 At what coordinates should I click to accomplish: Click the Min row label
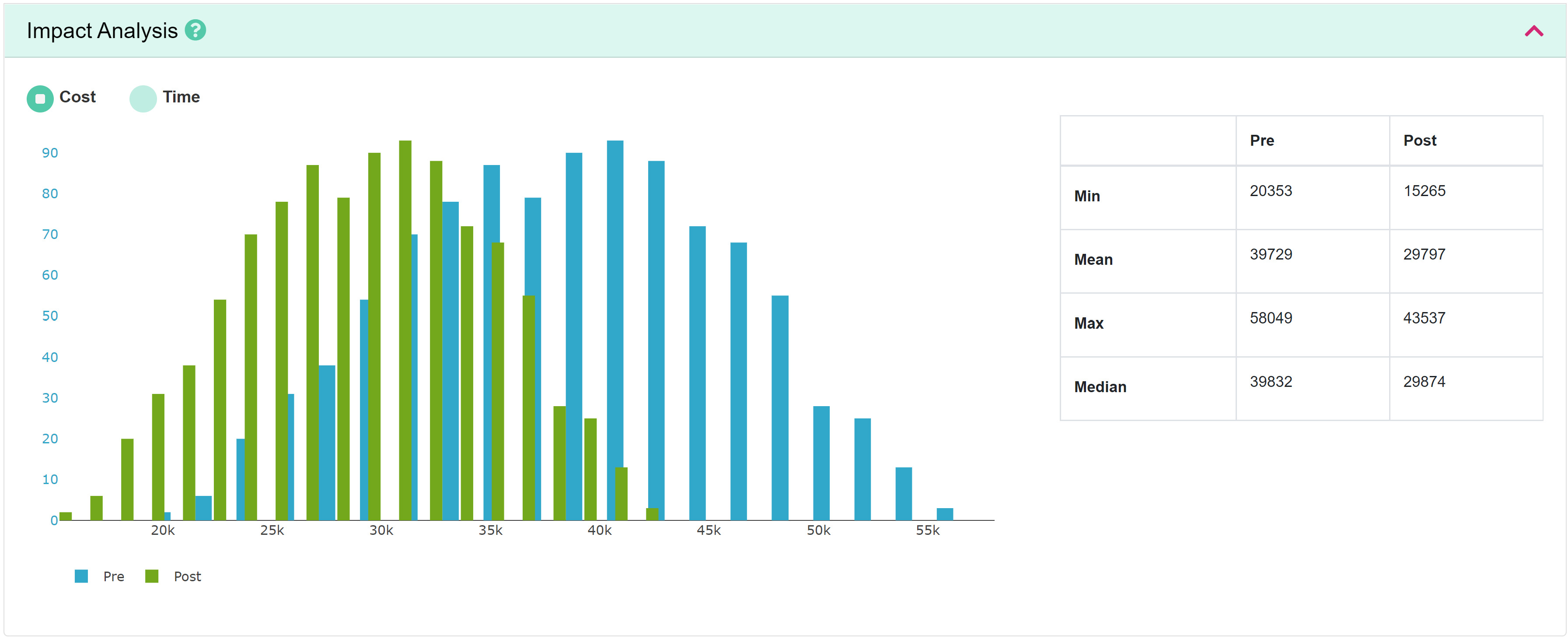(1087, 196)
